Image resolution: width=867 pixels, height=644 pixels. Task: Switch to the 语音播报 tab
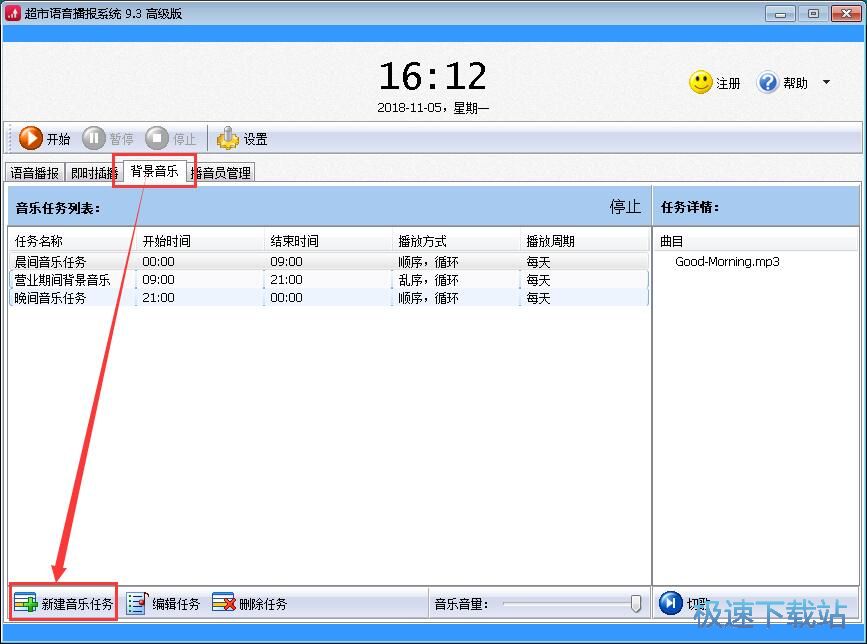[x=35, y=172]
